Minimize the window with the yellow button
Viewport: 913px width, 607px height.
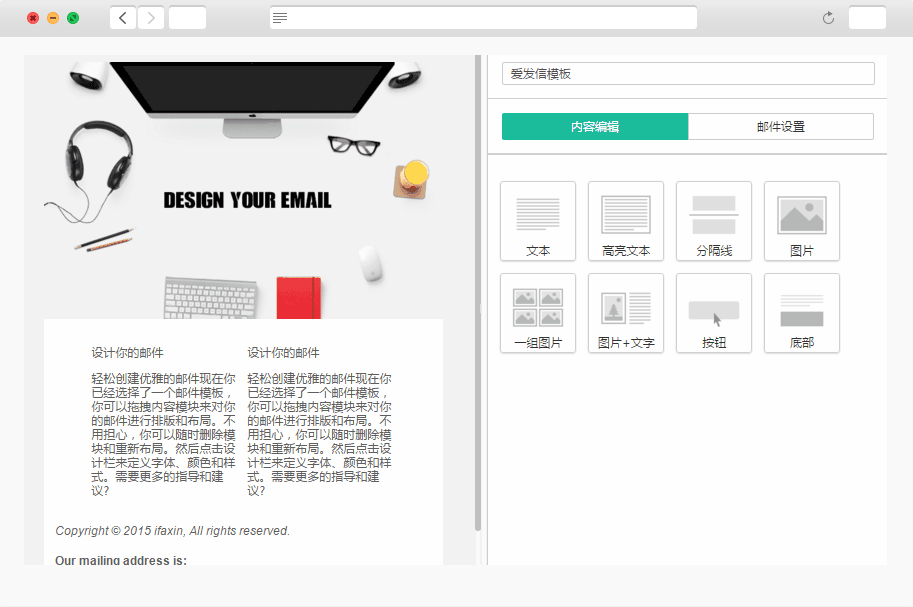coord(53,18)
